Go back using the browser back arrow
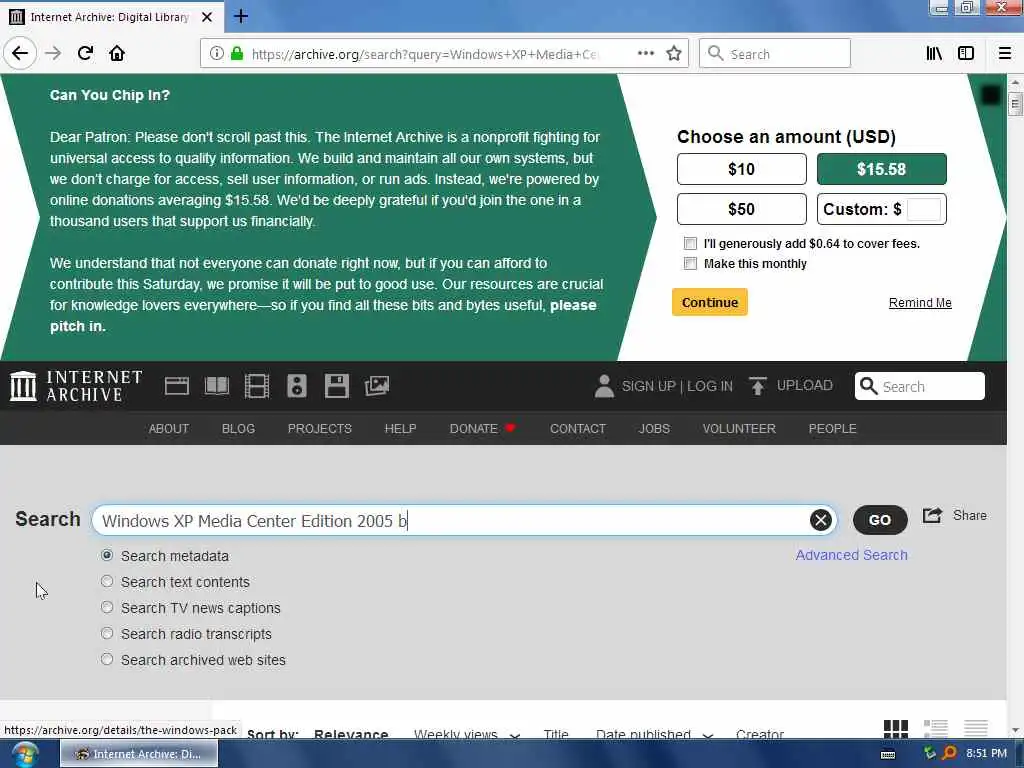This screenshot has height=768, width=1024. click(20, 53)
